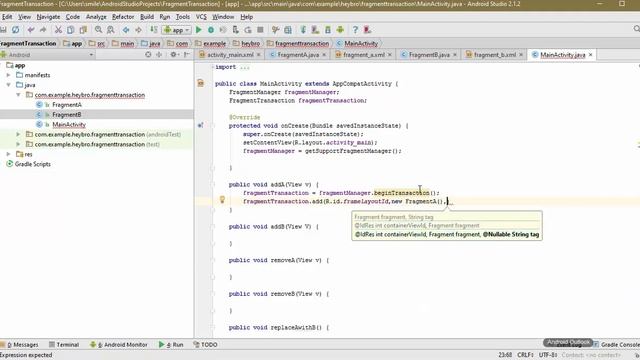Select Gradle Scripts in project tree
Screen dimensions: 640x360
point(33,164)
